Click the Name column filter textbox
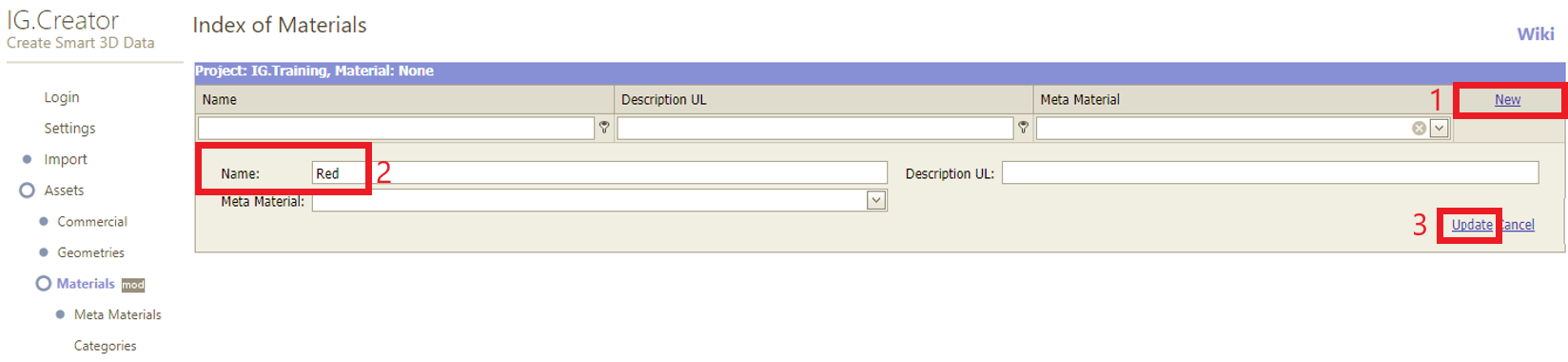The height and width of the screenshot is (362, 1568). pos(396,129)
